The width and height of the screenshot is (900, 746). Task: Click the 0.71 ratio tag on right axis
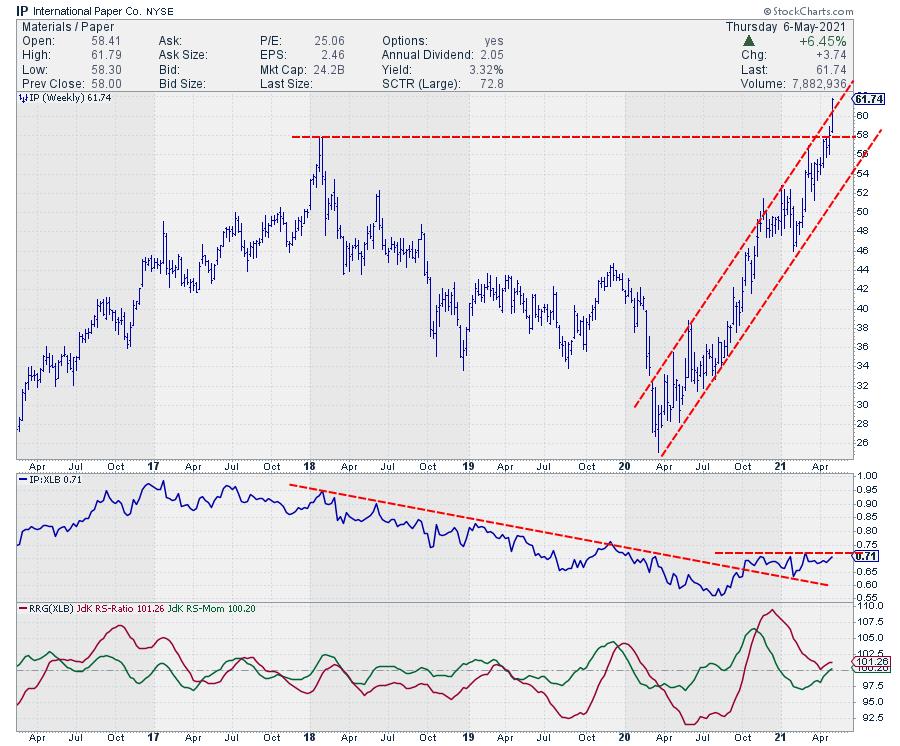(x=866, y=555)
